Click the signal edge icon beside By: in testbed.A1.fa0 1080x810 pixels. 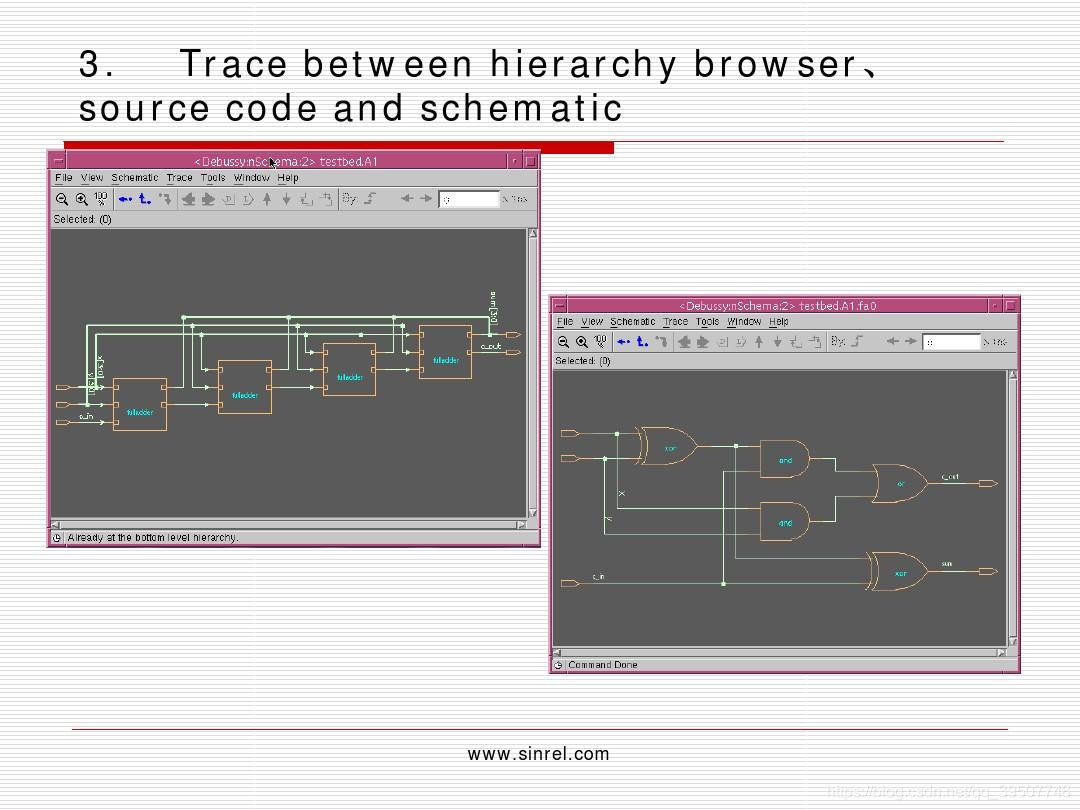[857, 341]
